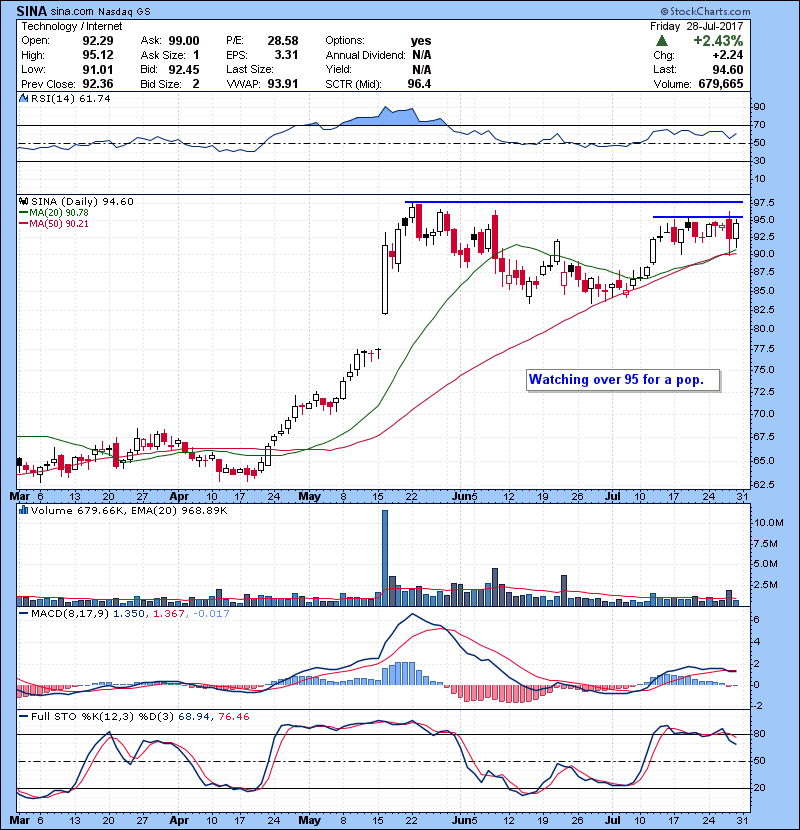Click the 'MACD(8,17,9)' indicator label
This screenshot has height=830, width=800.
[x=70, y=613]
